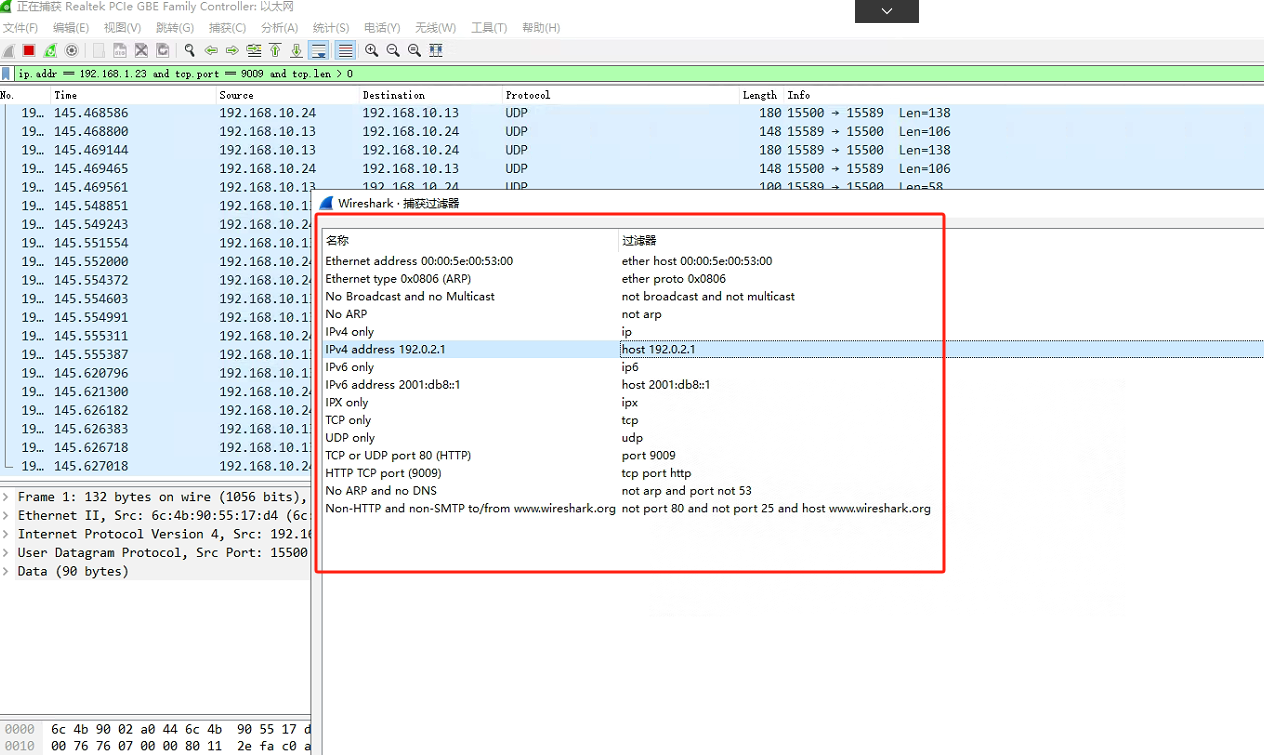Select the packet row at time 145.549243
Screen dimensions: 1264x755
coord(157,225)
